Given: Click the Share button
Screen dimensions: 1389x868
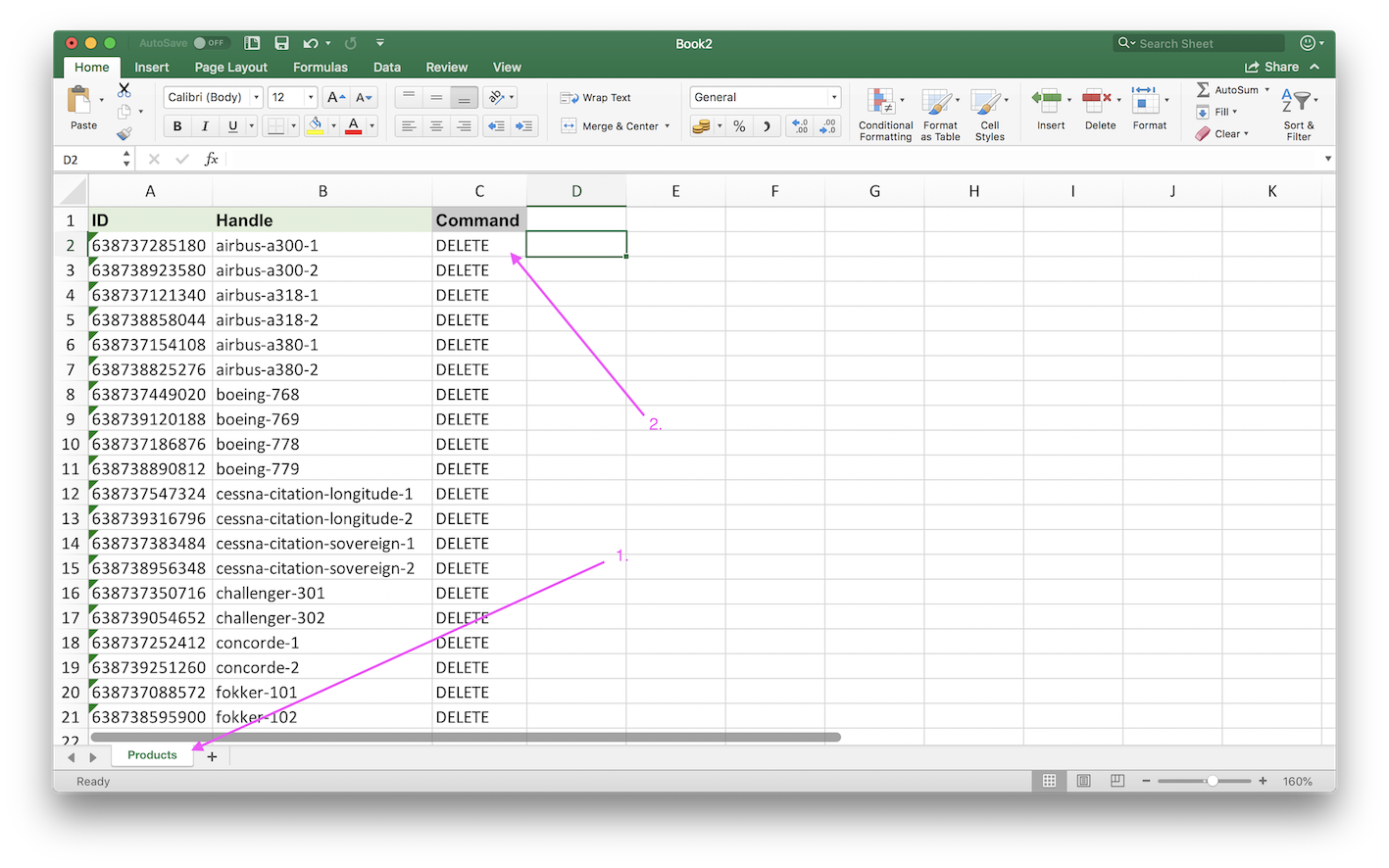Looking at the screenshot, I should 1271,67.
